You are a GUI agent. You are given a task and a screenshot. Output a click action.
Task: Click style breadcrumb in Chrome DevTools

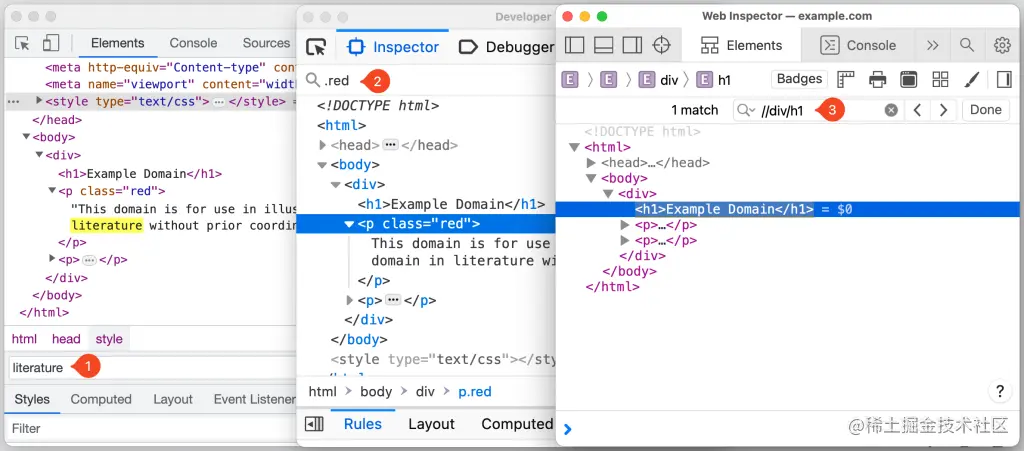[109, 339]
